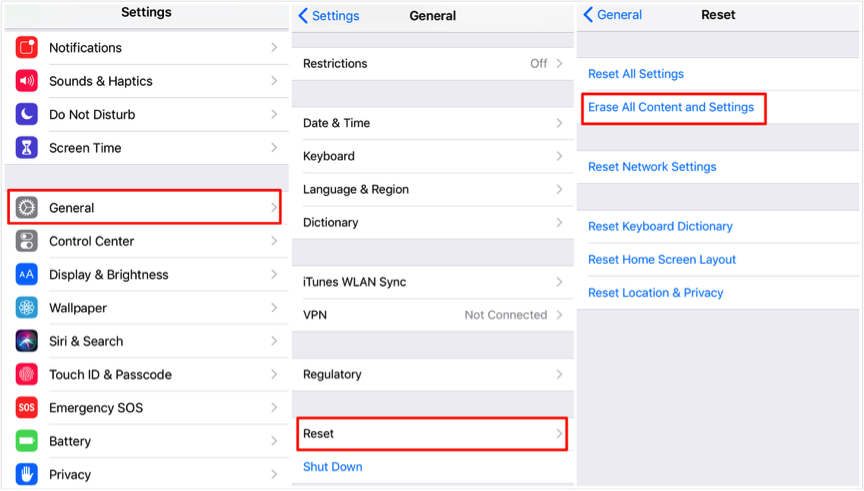Tap the Screen Time hourglass icon
Viewport: 864px width, 491px height.
coord(26,148)
